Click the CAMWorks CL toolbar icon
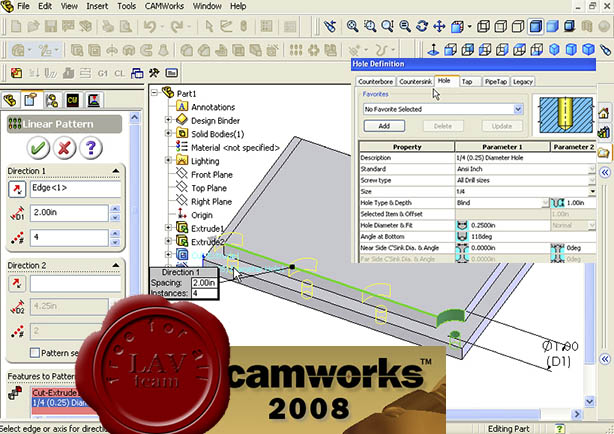This screenshot has width=614, height=434. coord(119,73)
